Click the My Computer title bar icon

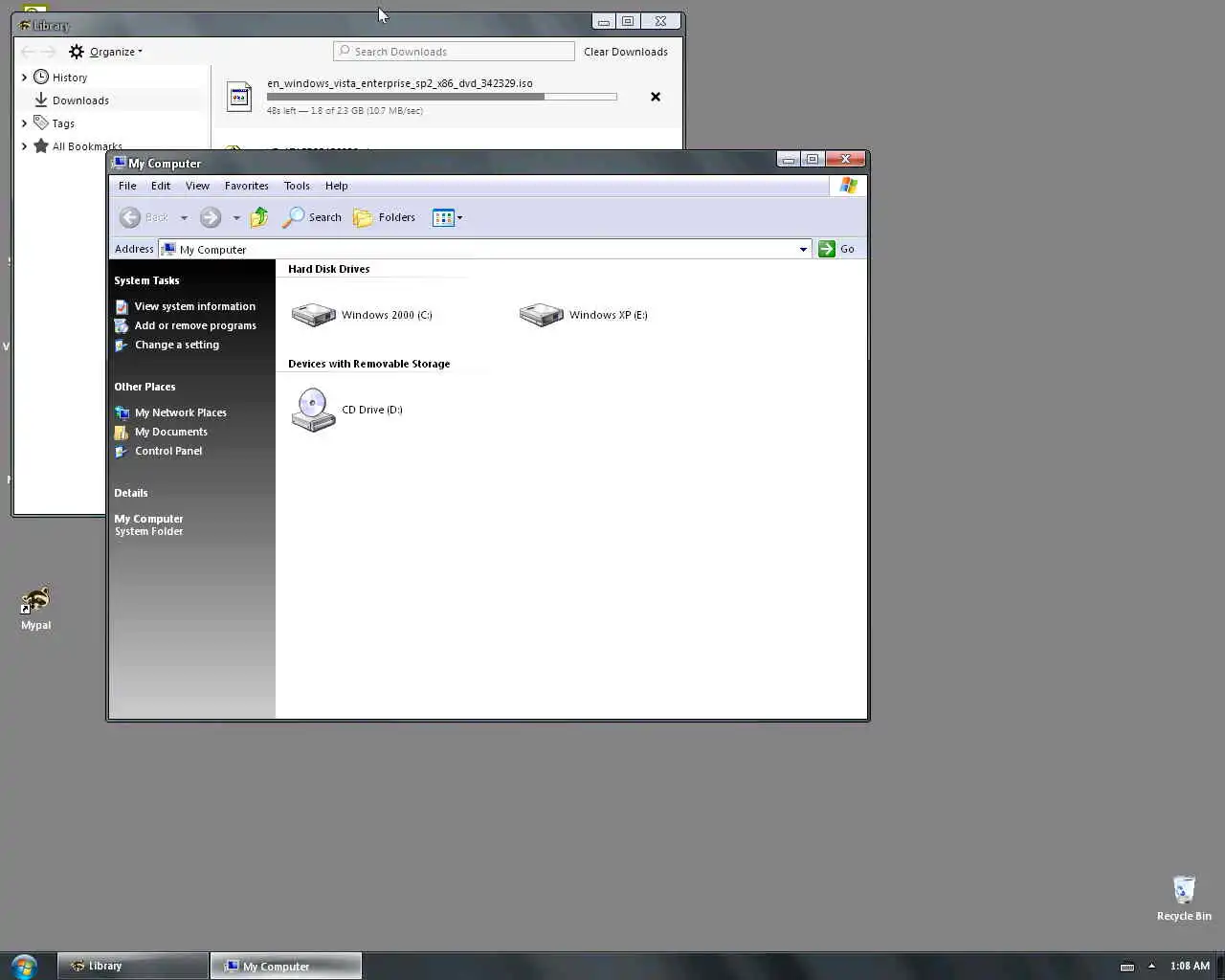(119, 163)
